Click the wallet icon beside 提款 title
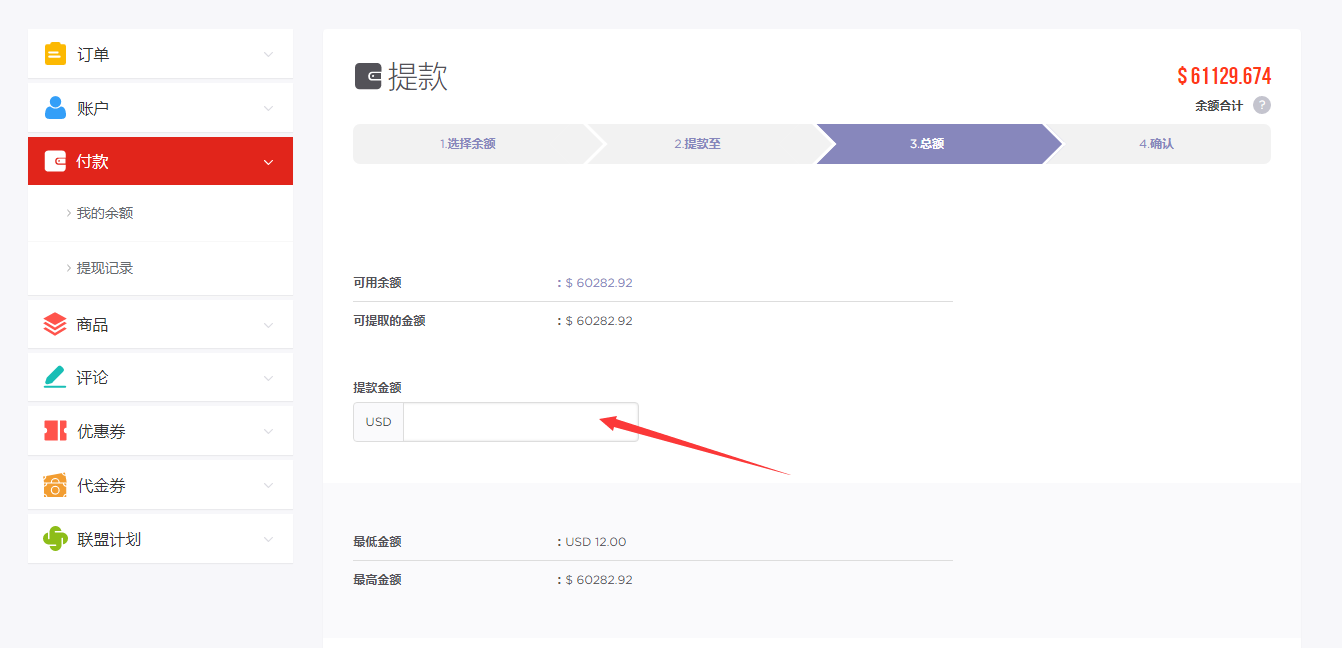The height and width of the screenshot is (648, 1342). [368, 76]
